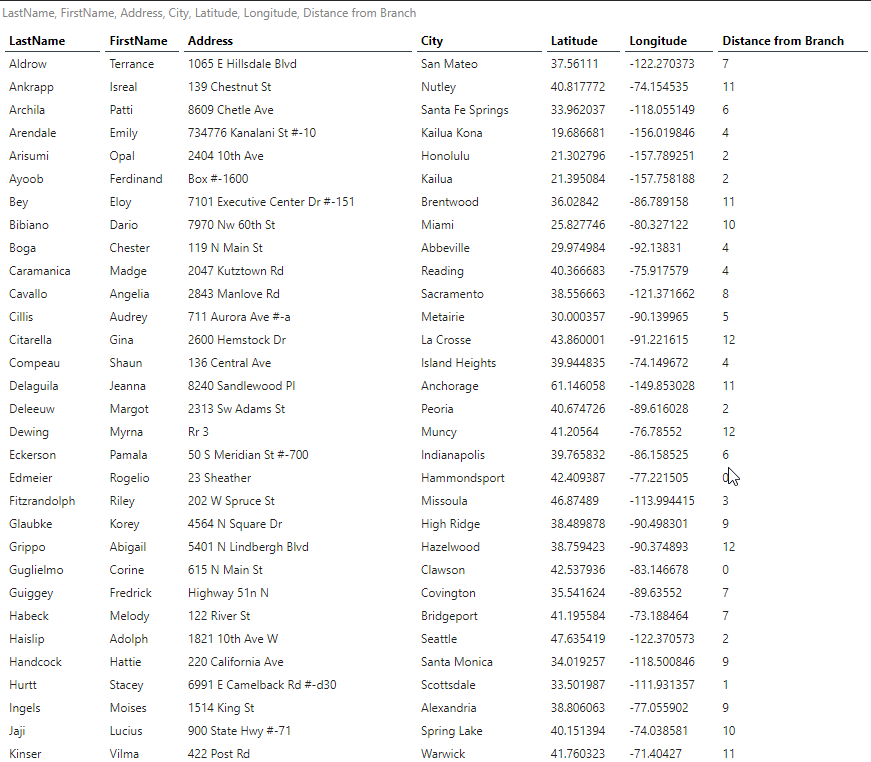The width and height of the screenshot is (871, 762).
Task: Select the Longitude column header
Action: tap(658, 41)
